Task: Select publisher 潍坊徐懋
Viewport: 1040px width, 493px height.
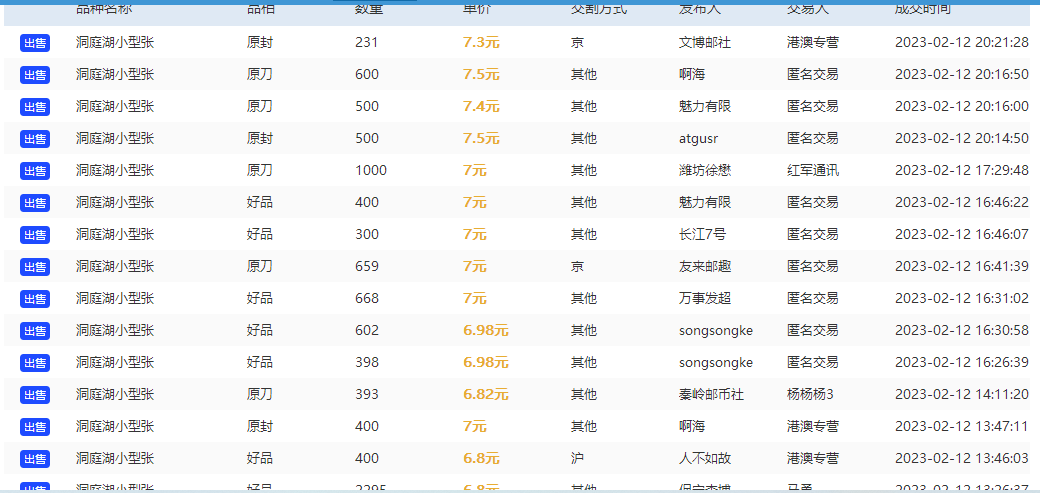Action: click(705, 171)
